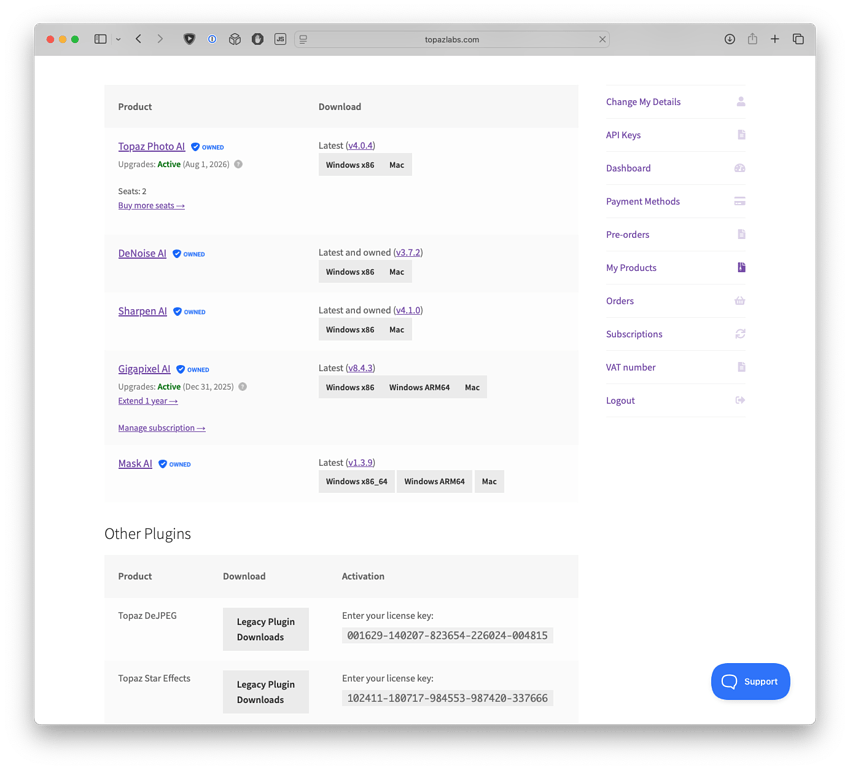
Task: Download Mask AI for Windows x86_64
Action: [357, 481]
